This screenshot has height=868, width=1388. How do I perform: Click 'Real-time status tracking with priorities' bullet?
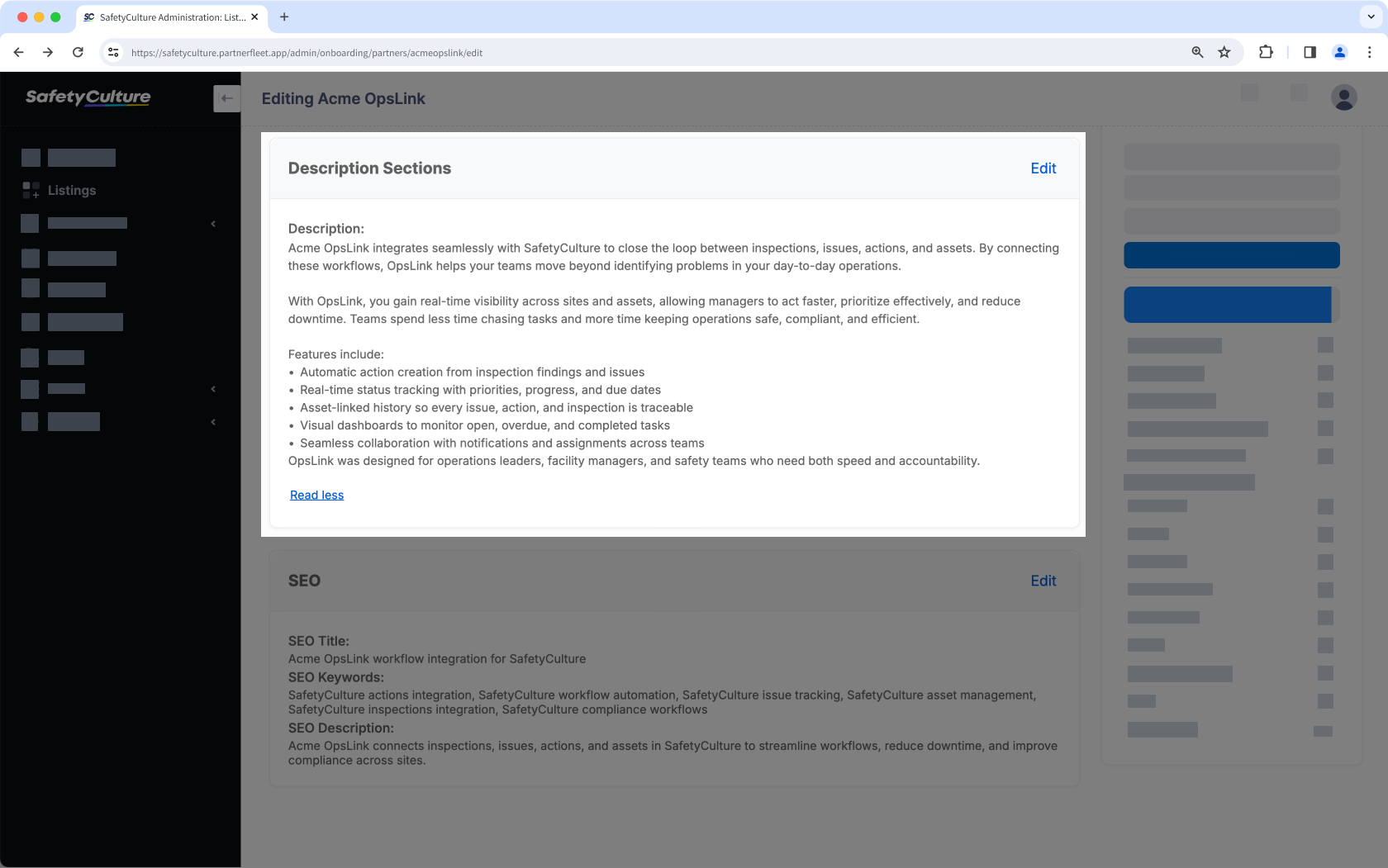tap(480, 390)
